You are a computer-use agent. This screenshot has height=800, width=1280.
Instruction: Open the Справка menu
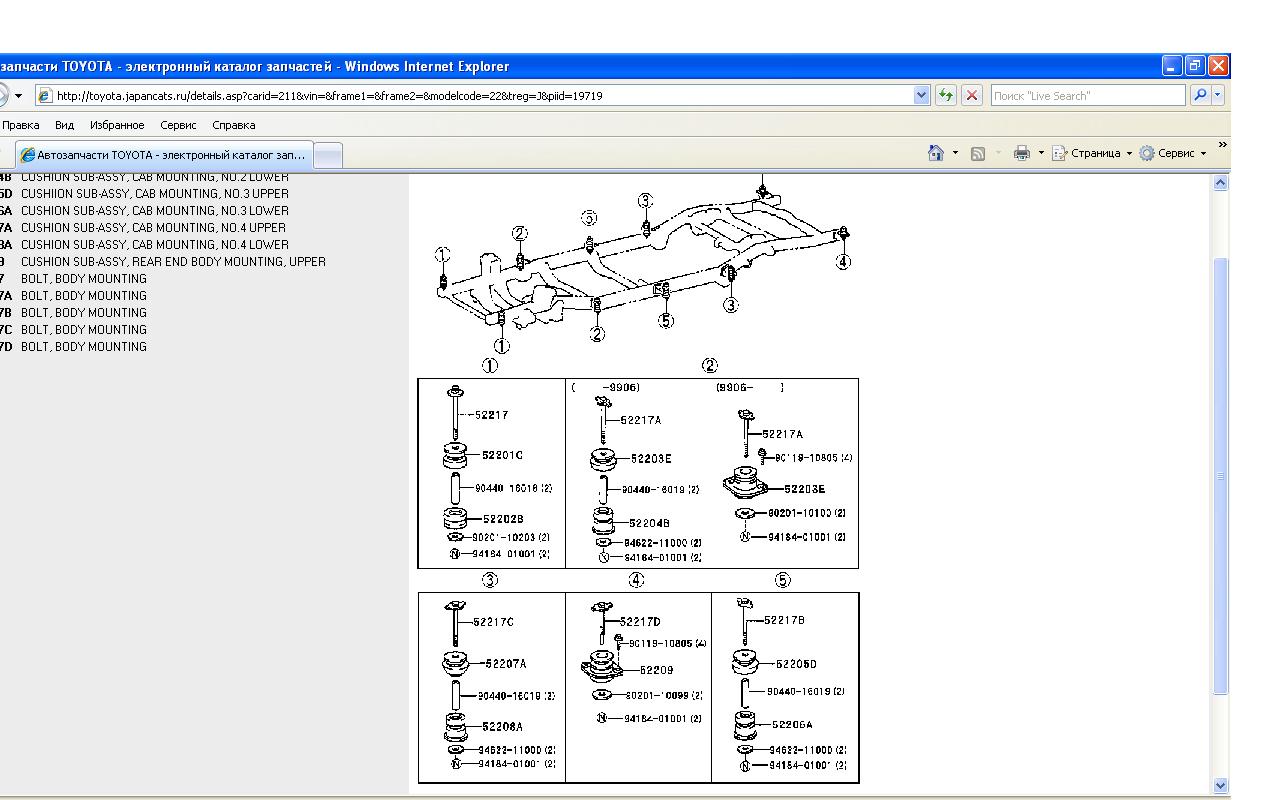coord(233,125)
